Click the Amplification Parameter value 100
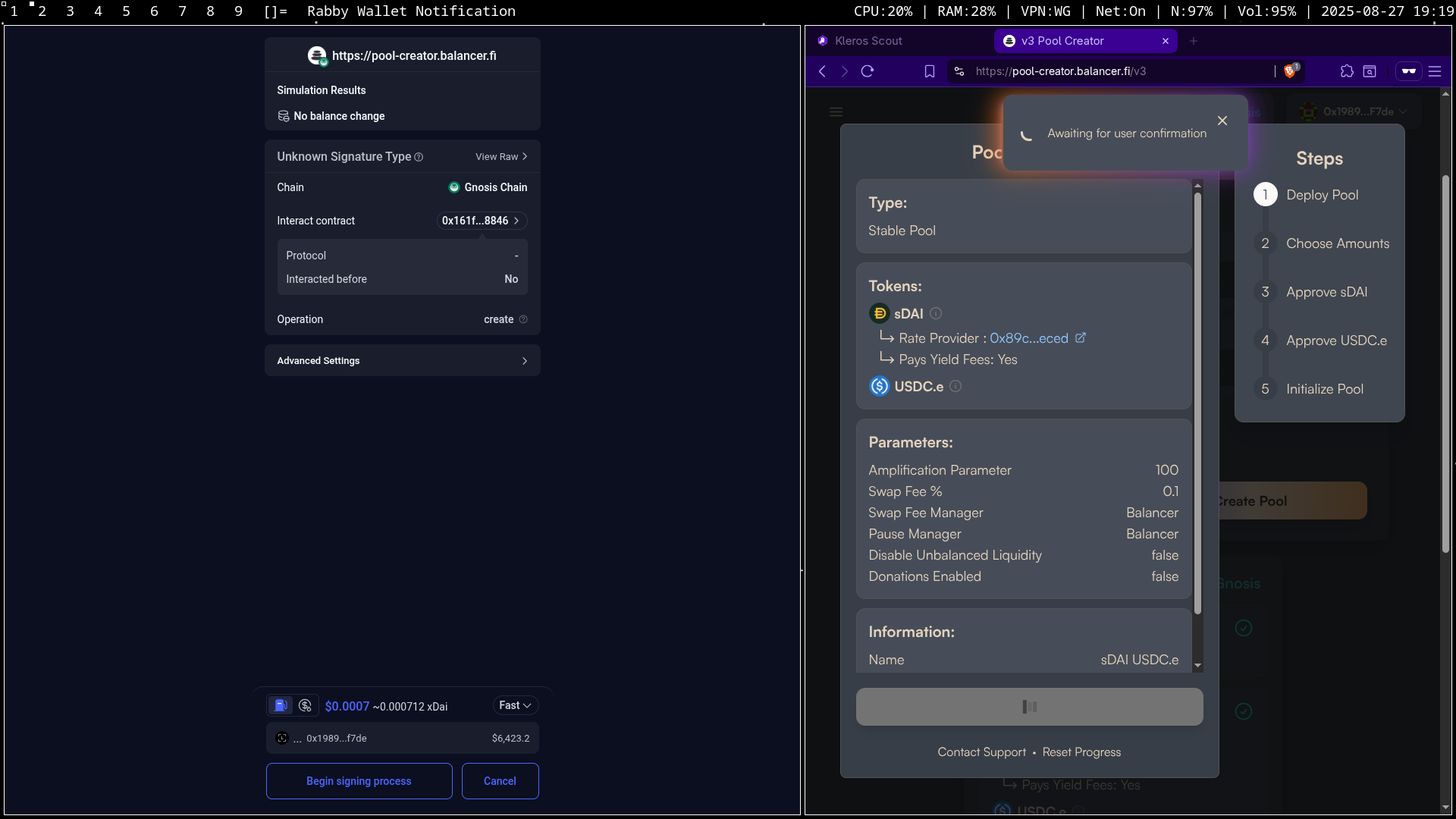The width and height of the screenshot is (1456, 819). [1167, 470]
